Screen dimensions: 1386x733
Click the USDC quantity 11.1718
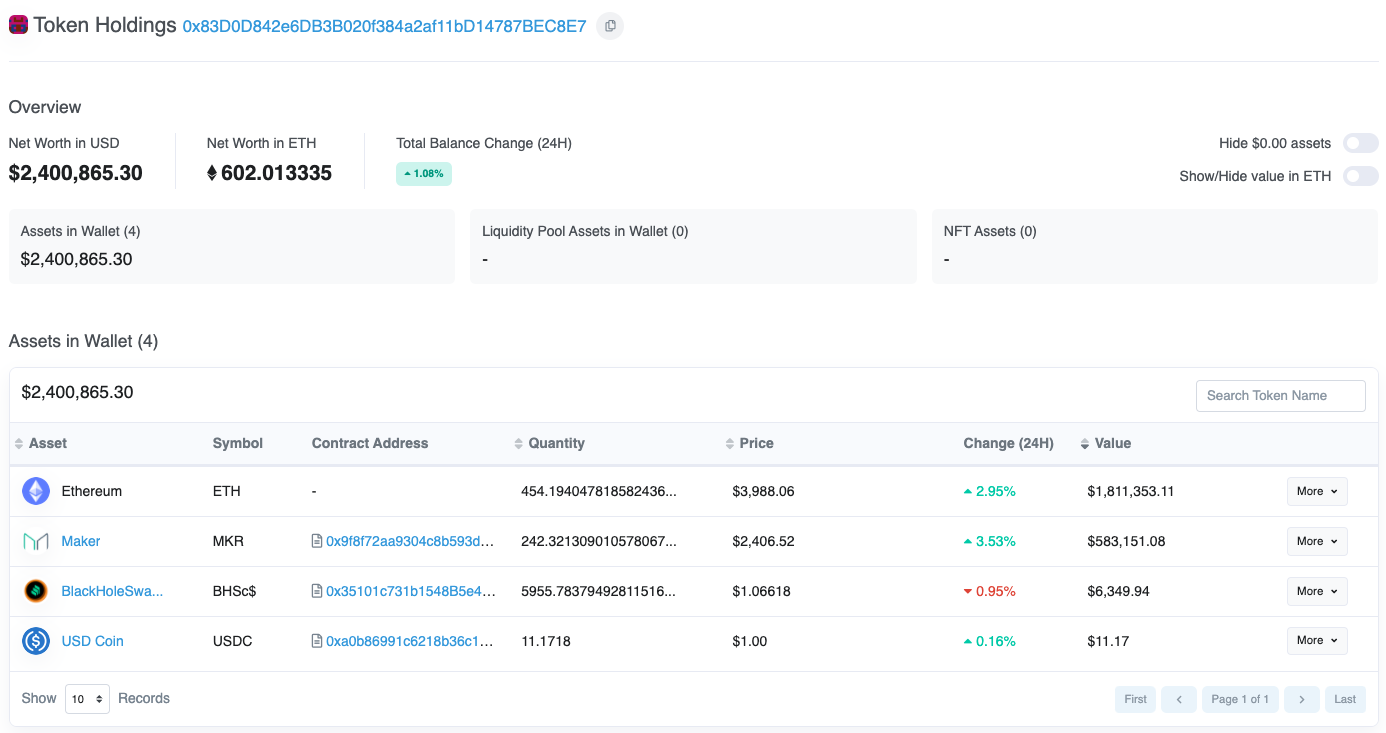[x=546, y=641]
